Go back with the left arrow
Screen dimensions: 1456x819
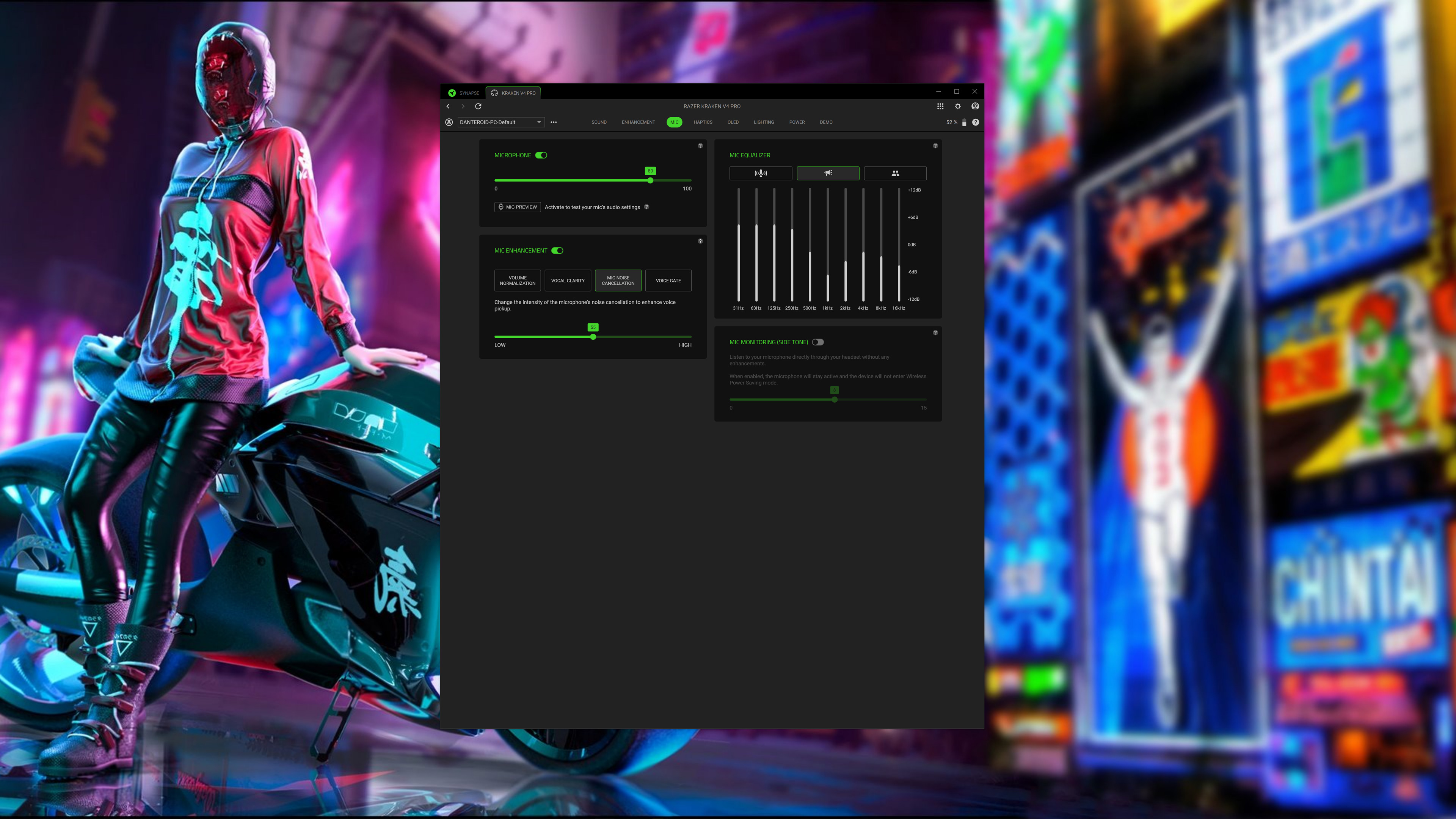448,106
